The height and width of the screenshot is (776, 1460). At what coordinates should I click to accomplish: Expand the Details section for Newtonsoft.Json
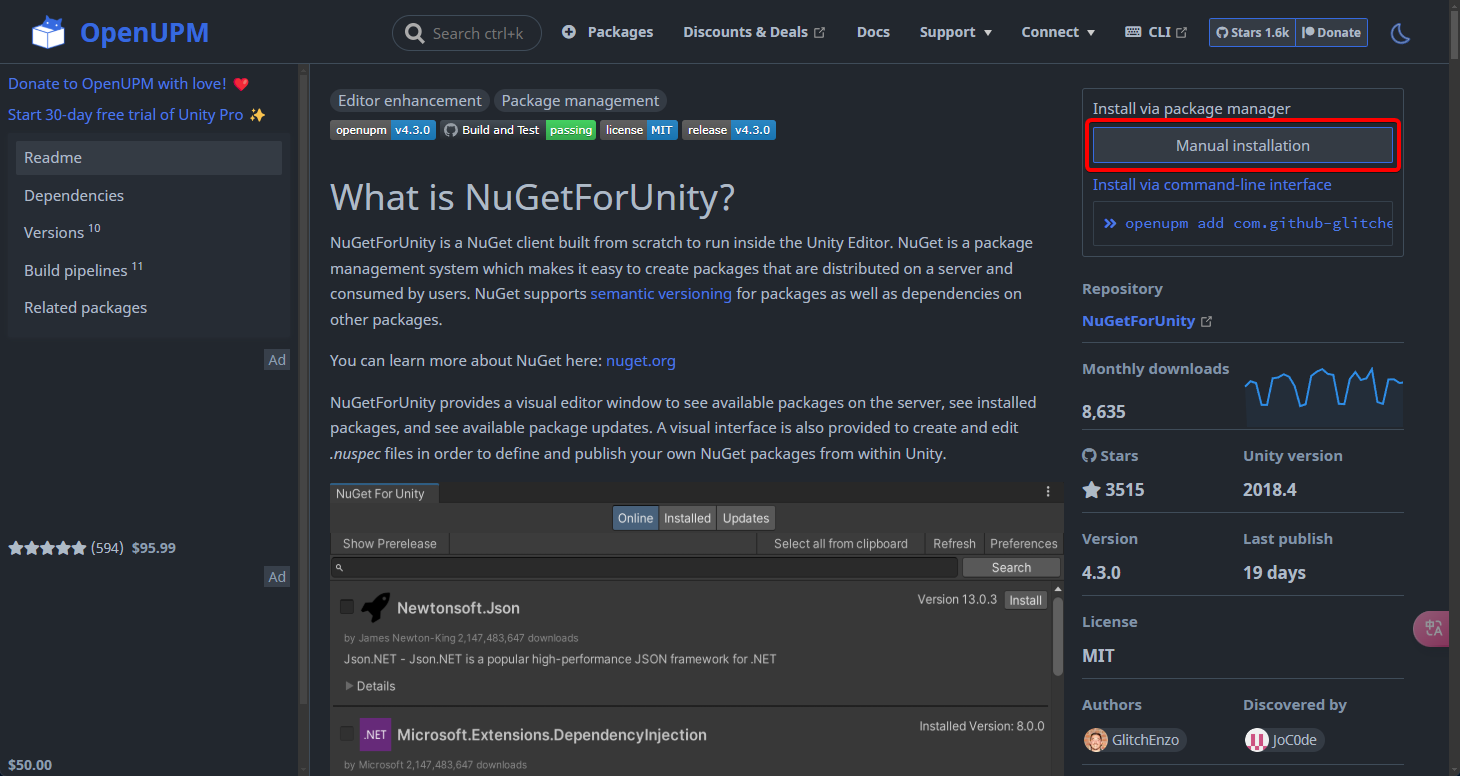[x=370, y=686]
